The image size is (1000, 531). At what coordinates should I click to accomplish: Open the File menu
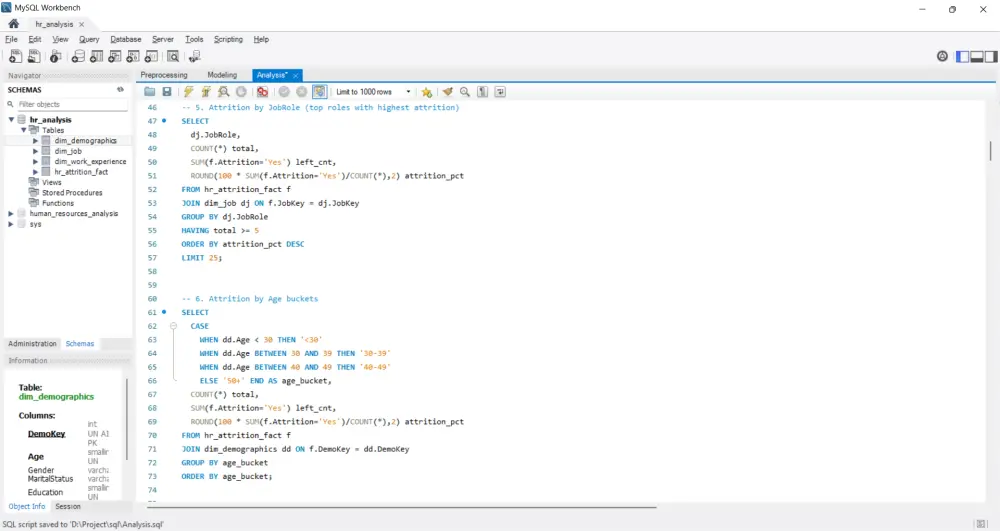[11, 39]
